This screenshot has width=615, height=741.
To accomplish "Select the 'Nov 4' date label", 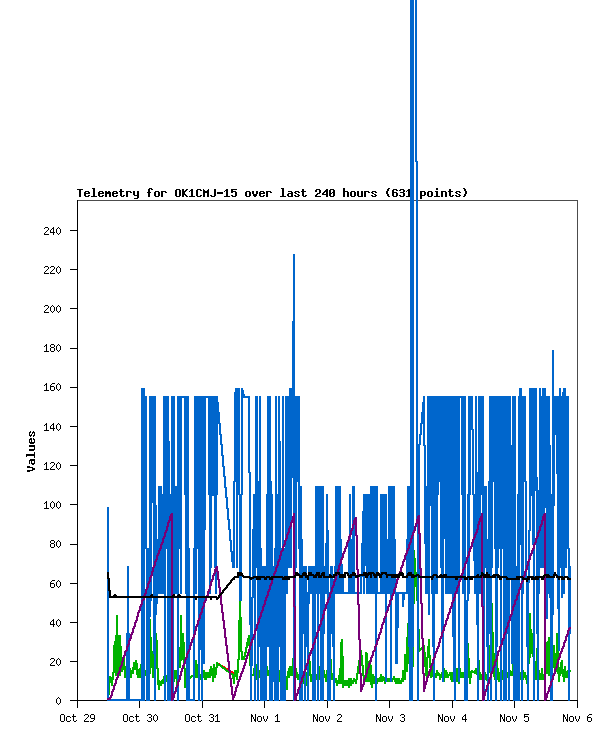I will click(452, 718).
